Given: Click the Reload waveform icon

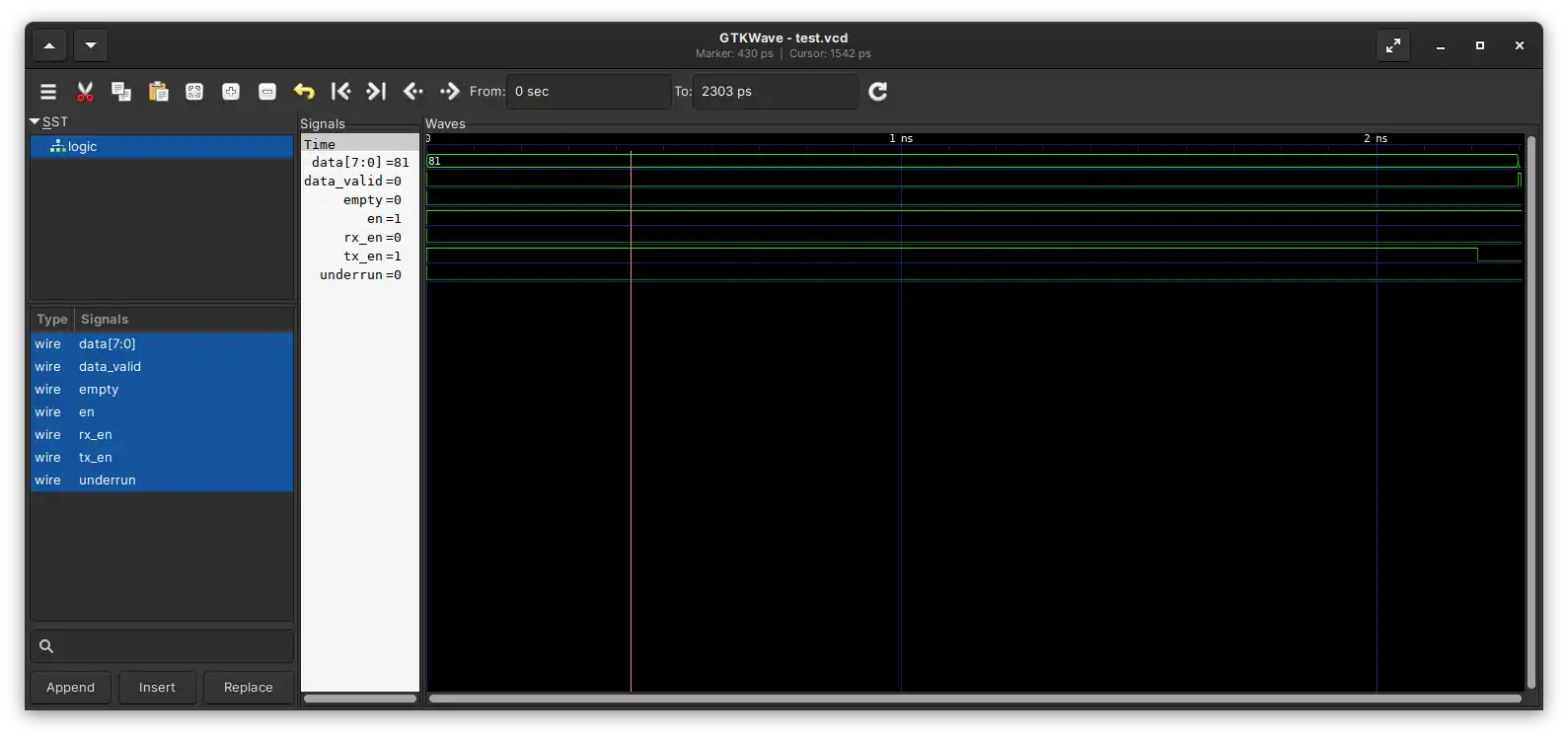Looking at the screenshot, I should (x=877, y=92).
